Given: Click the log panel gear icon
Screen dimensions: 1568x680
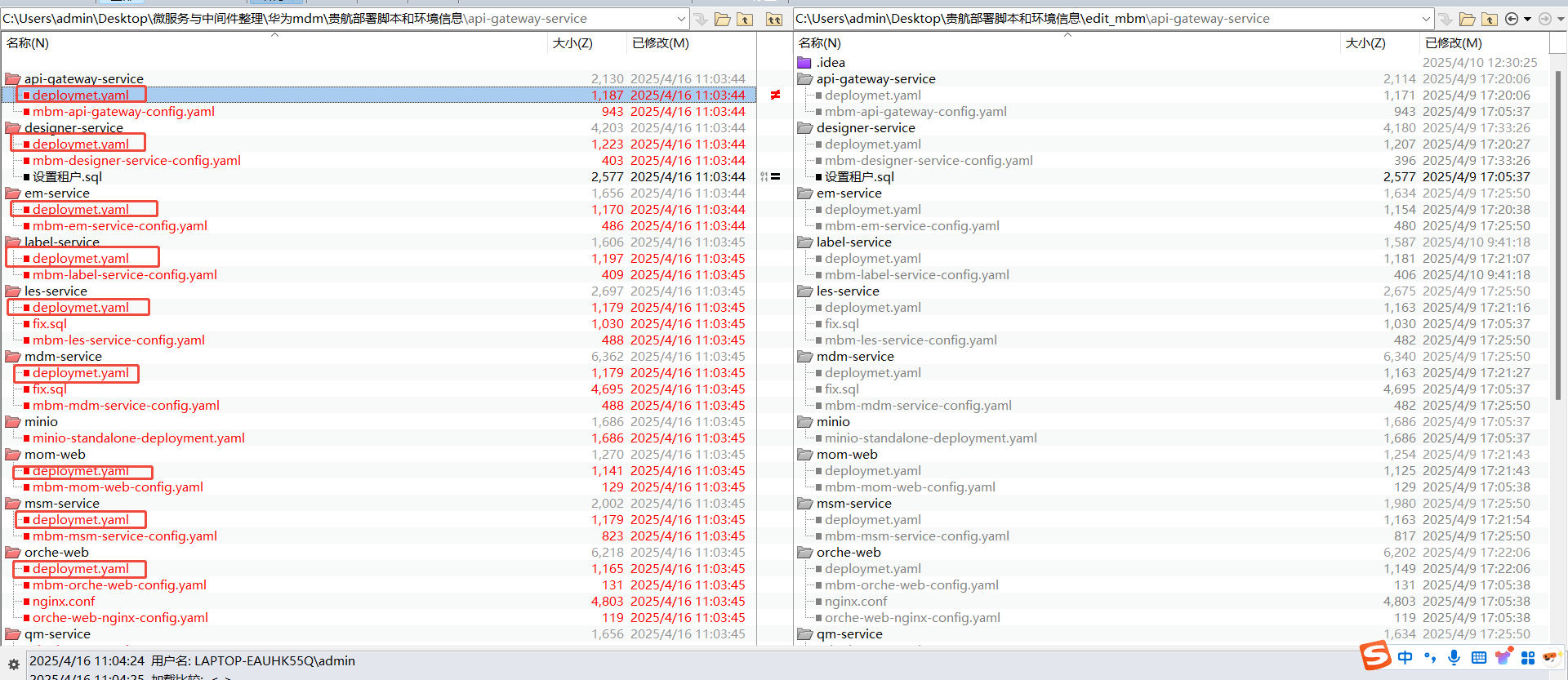Looking at the screenshot, I should [13, 664].
